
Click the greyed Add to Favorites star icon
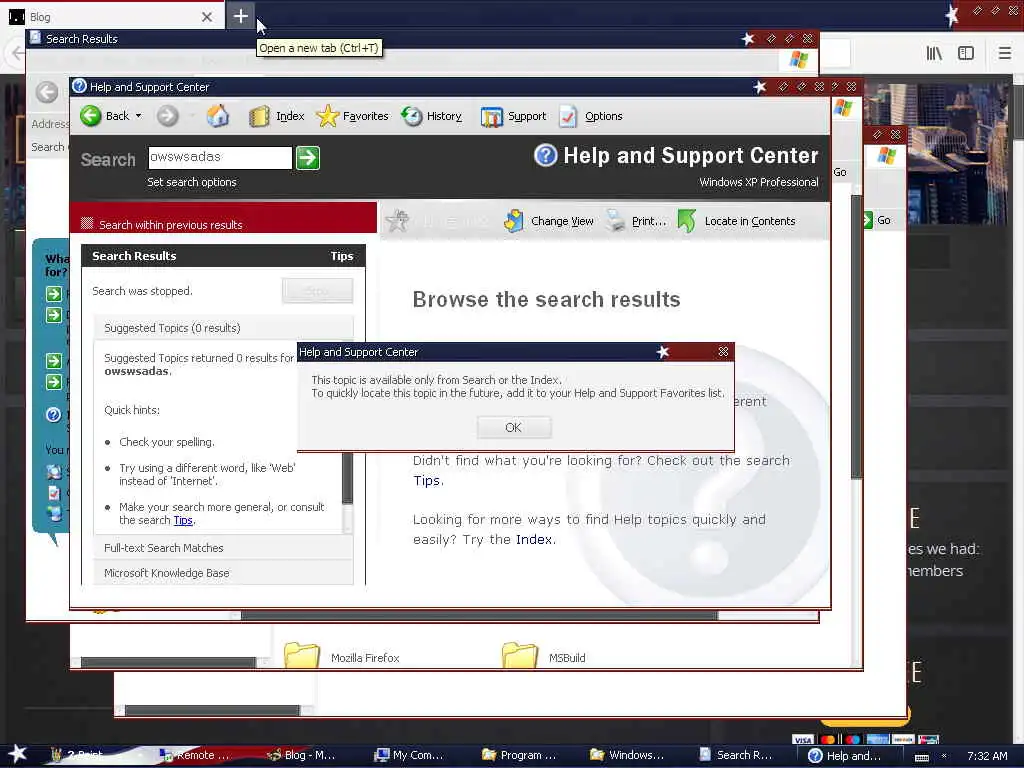pos(398,221)
